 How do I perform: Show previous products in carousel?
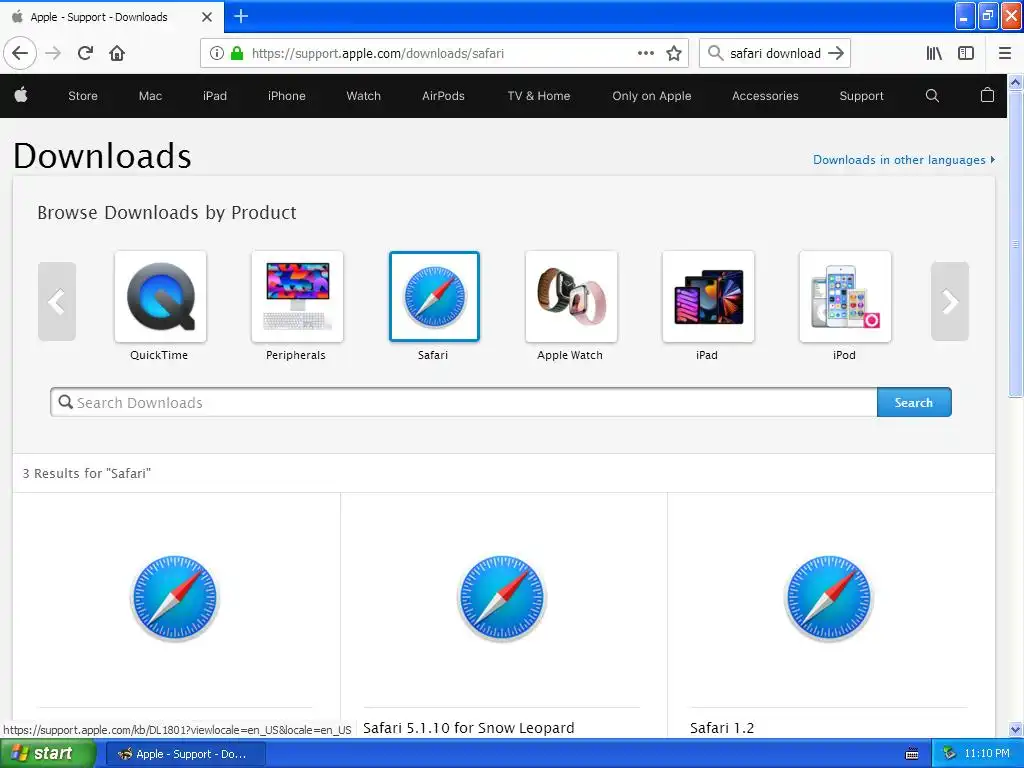57,301
